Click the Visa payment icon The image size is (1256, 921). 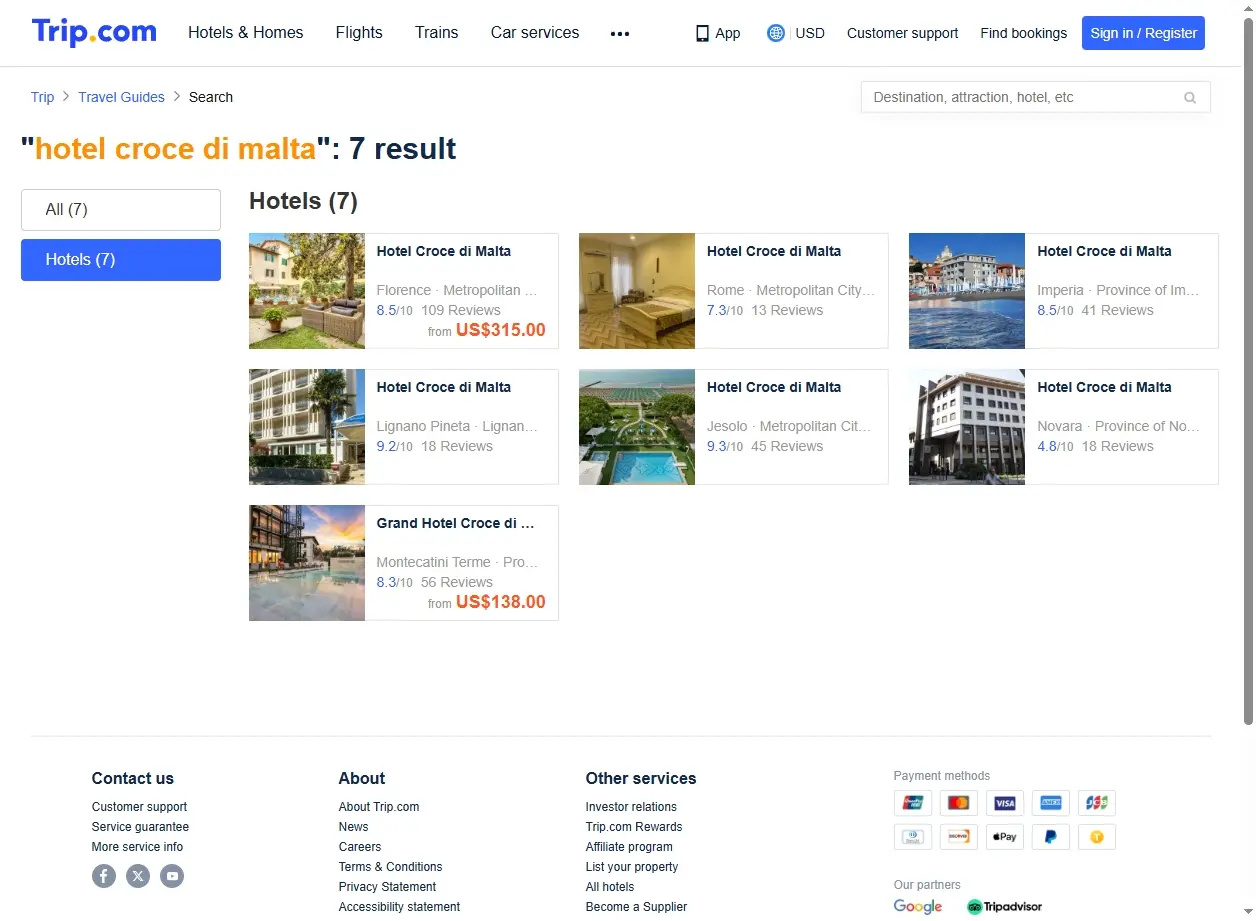point(1005,803)
